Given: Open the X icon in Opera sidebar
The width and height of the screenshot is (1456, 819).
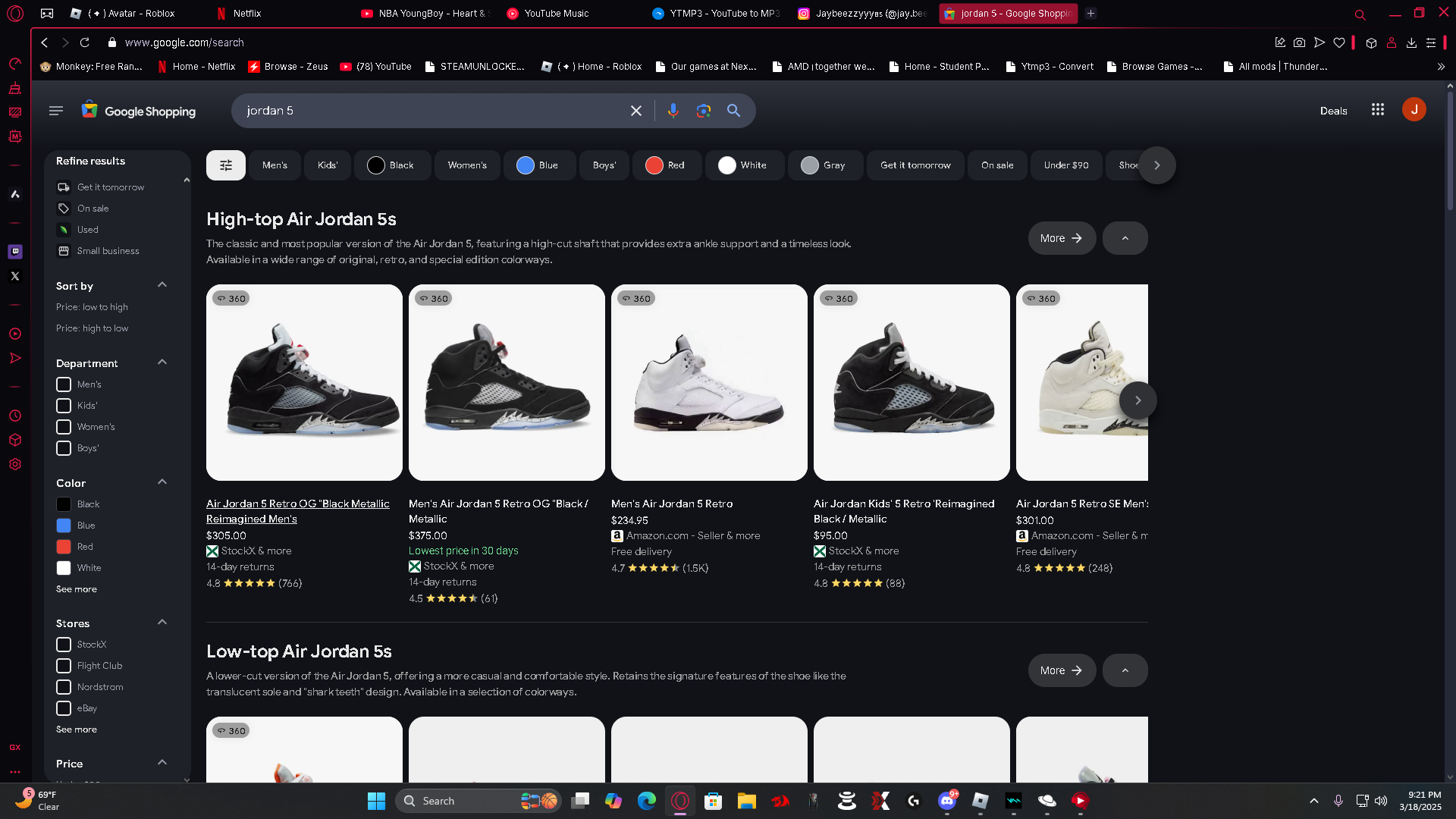Looking at the screenshot, I should point(15,276).
